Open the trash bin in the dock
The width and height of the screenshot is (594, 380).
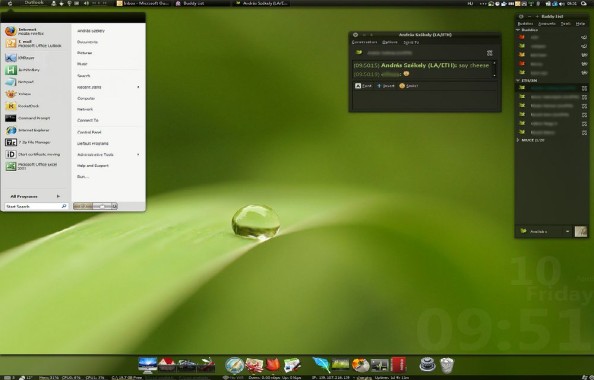447,365
